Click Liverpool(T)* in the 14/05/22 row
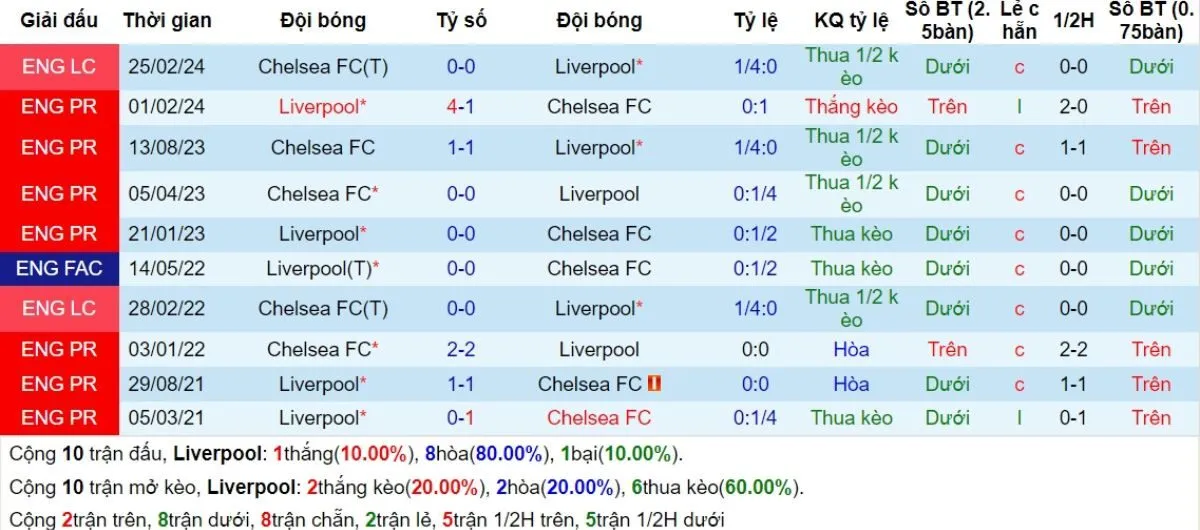 [x=322, y=268]
